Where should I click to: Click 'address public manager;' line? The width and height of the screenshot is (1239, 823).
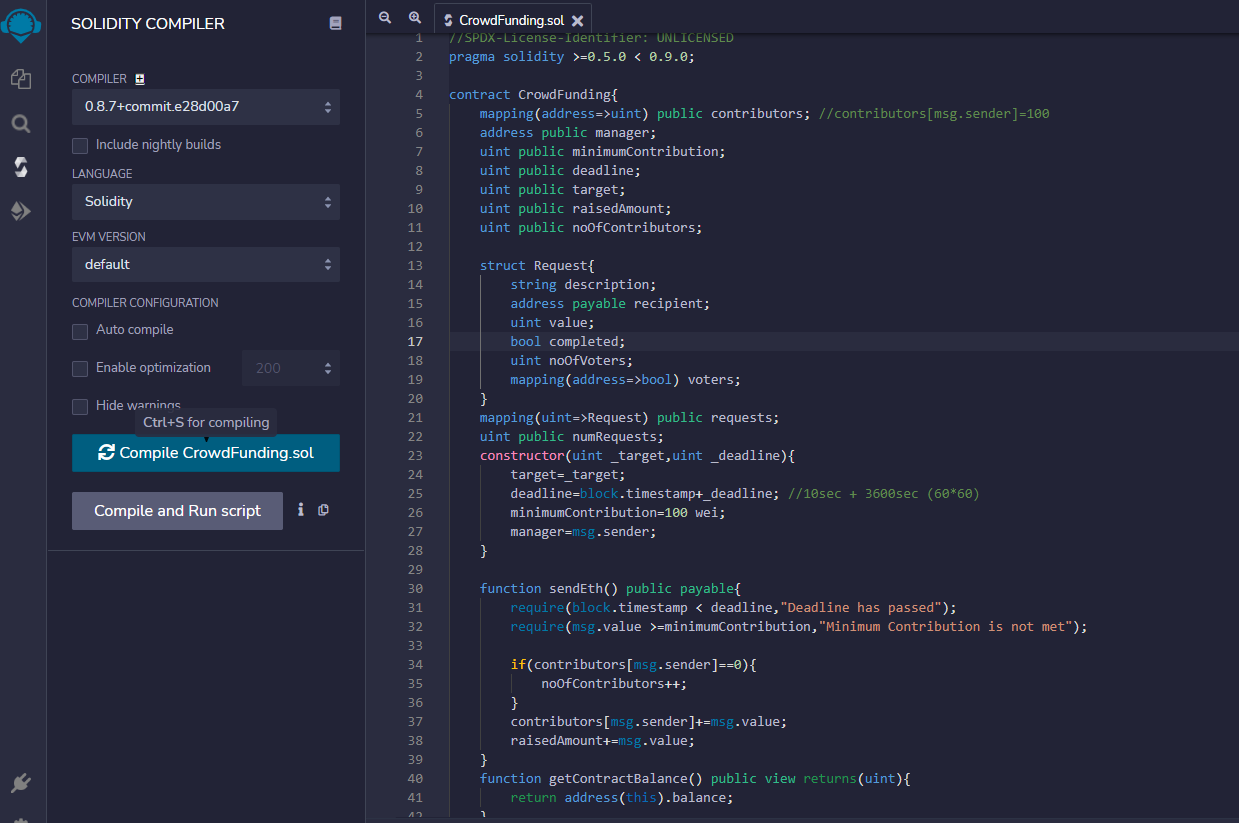pos(568,133)
